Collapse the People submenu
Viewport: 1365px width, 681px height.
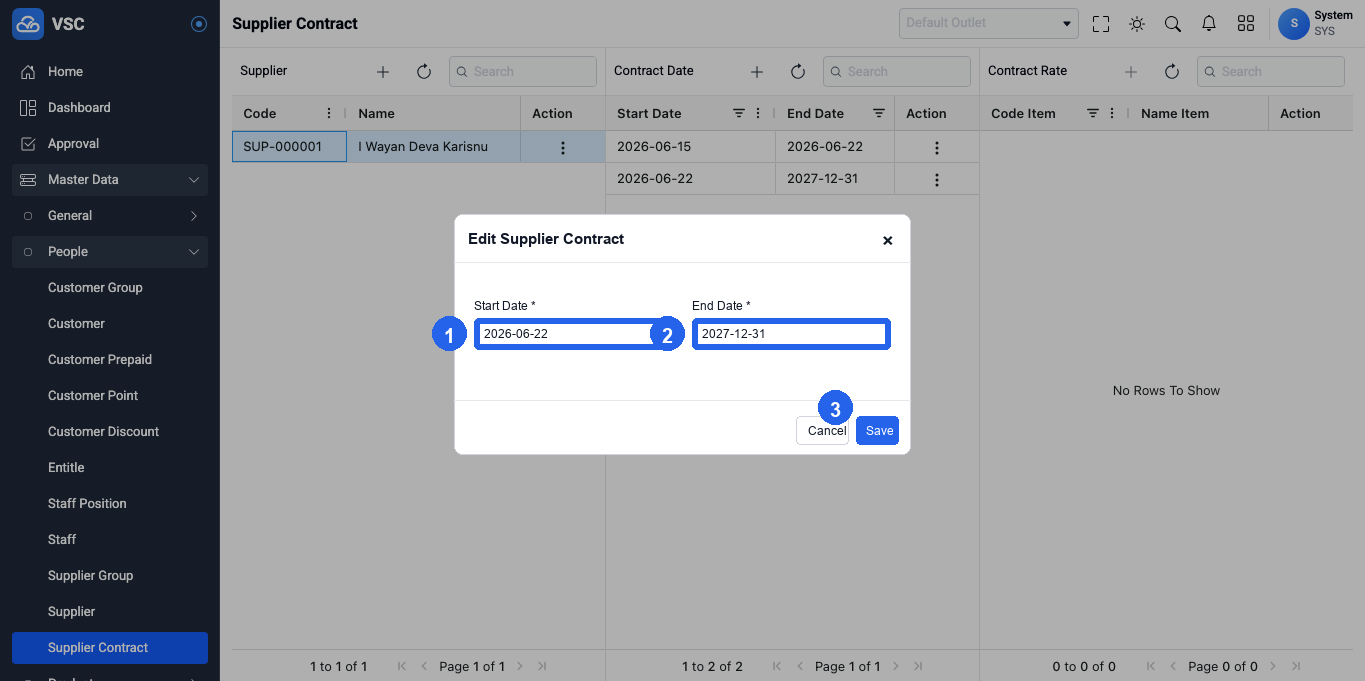click(x=110, y=252)
